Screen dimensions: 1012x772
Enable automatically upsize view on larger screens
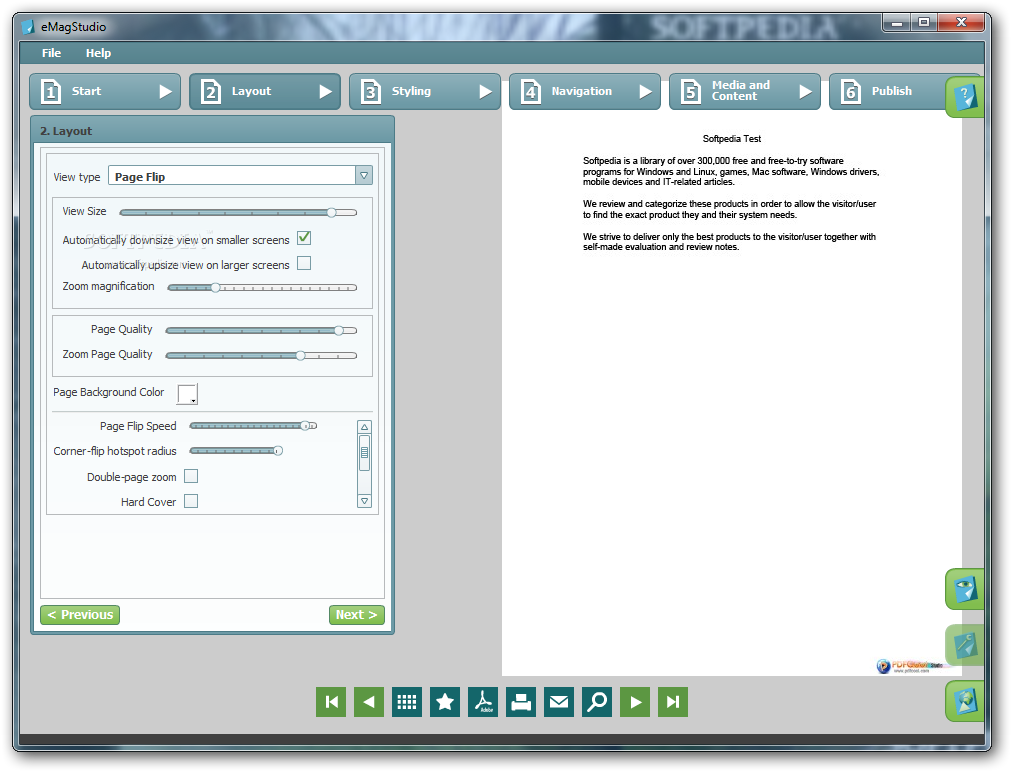pos(304,263)
